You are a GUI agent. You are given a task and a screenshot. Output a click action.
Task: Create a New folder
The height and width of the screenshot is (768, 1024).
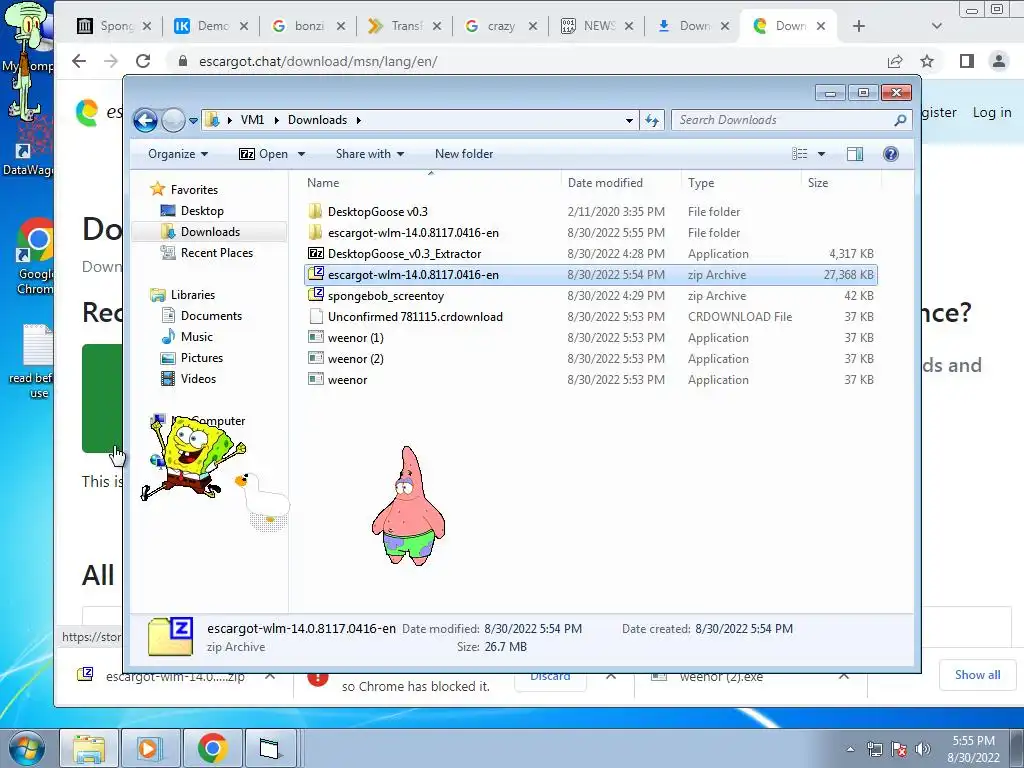[464, 154]
